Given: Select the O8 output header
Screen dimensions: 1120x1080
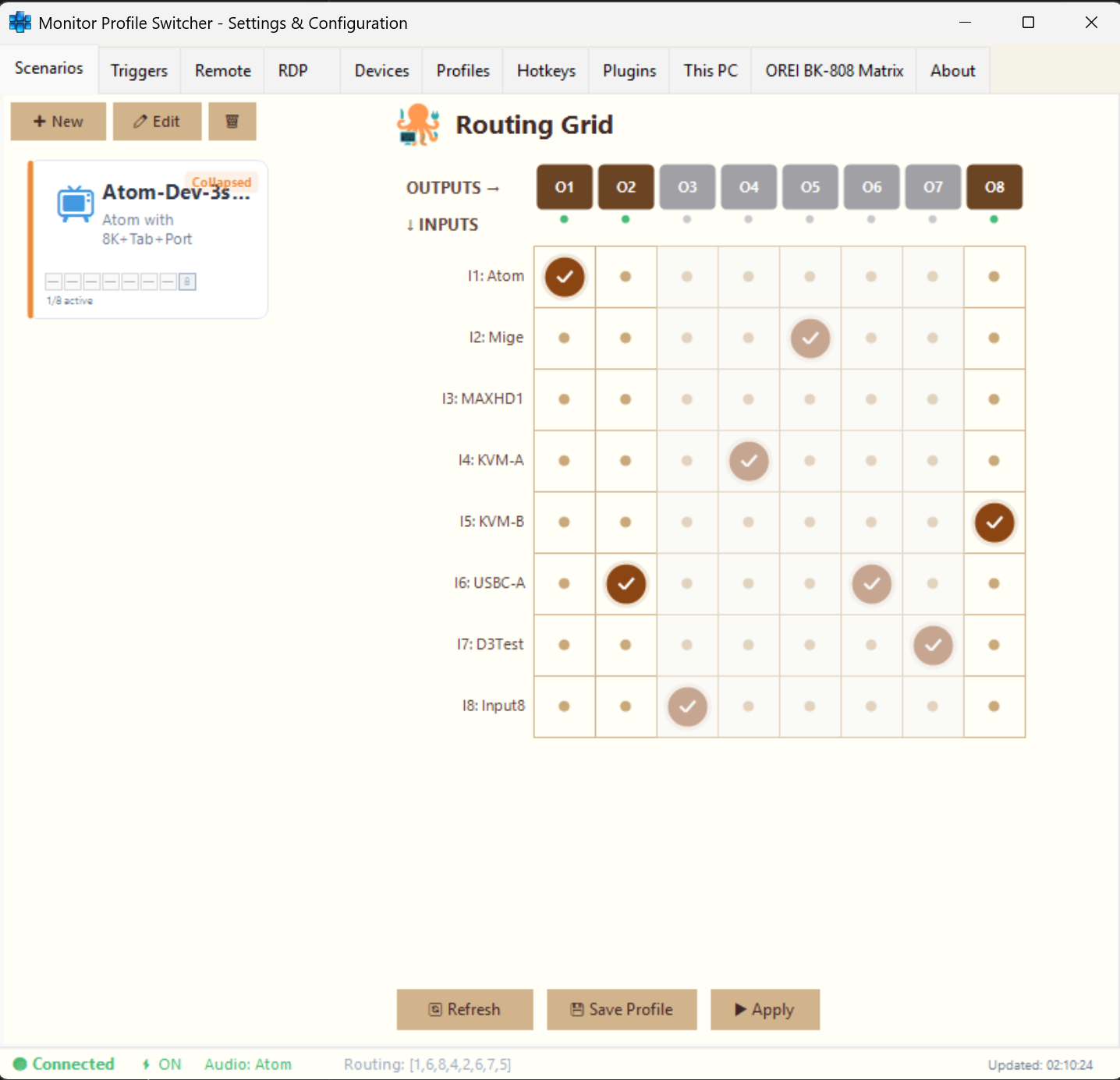Looking at the screenshot, I should coord(994,187).
